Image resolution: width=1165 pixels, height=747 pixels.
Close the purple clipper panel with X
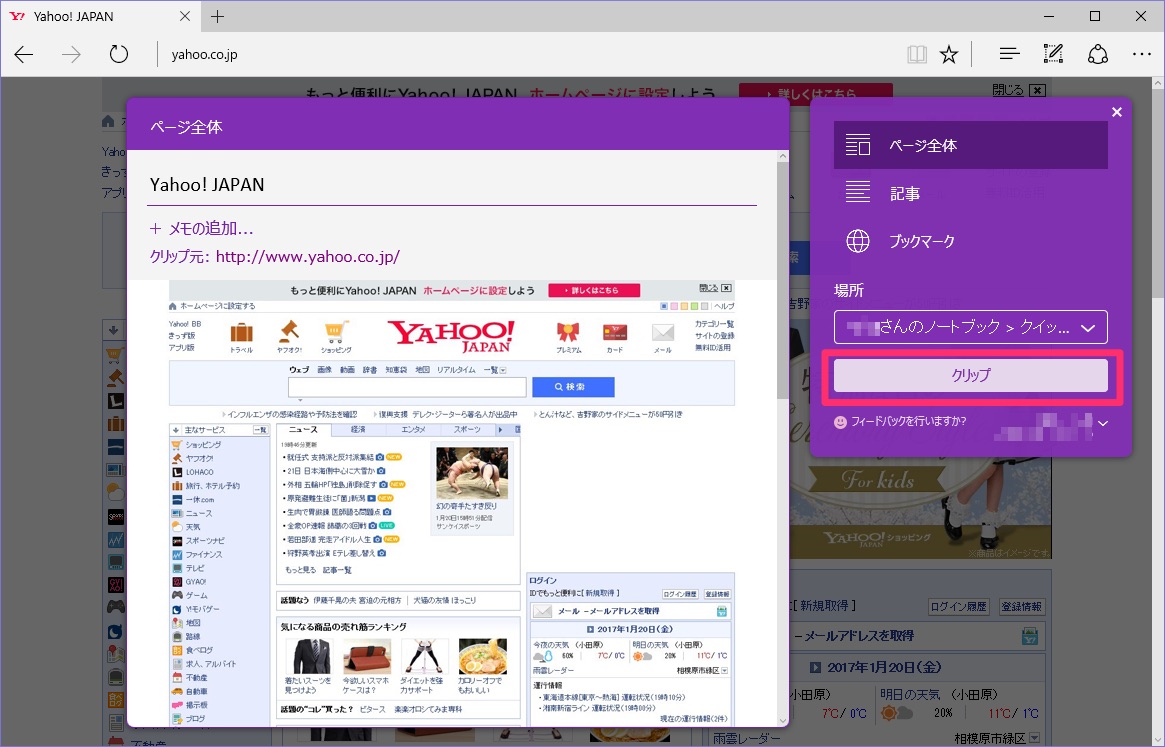point(1117,112)
